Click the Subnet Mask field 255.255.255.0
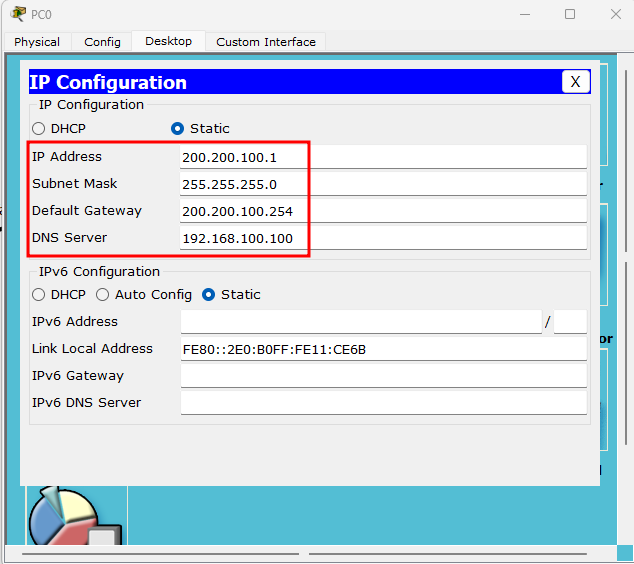 coord(383,184)
